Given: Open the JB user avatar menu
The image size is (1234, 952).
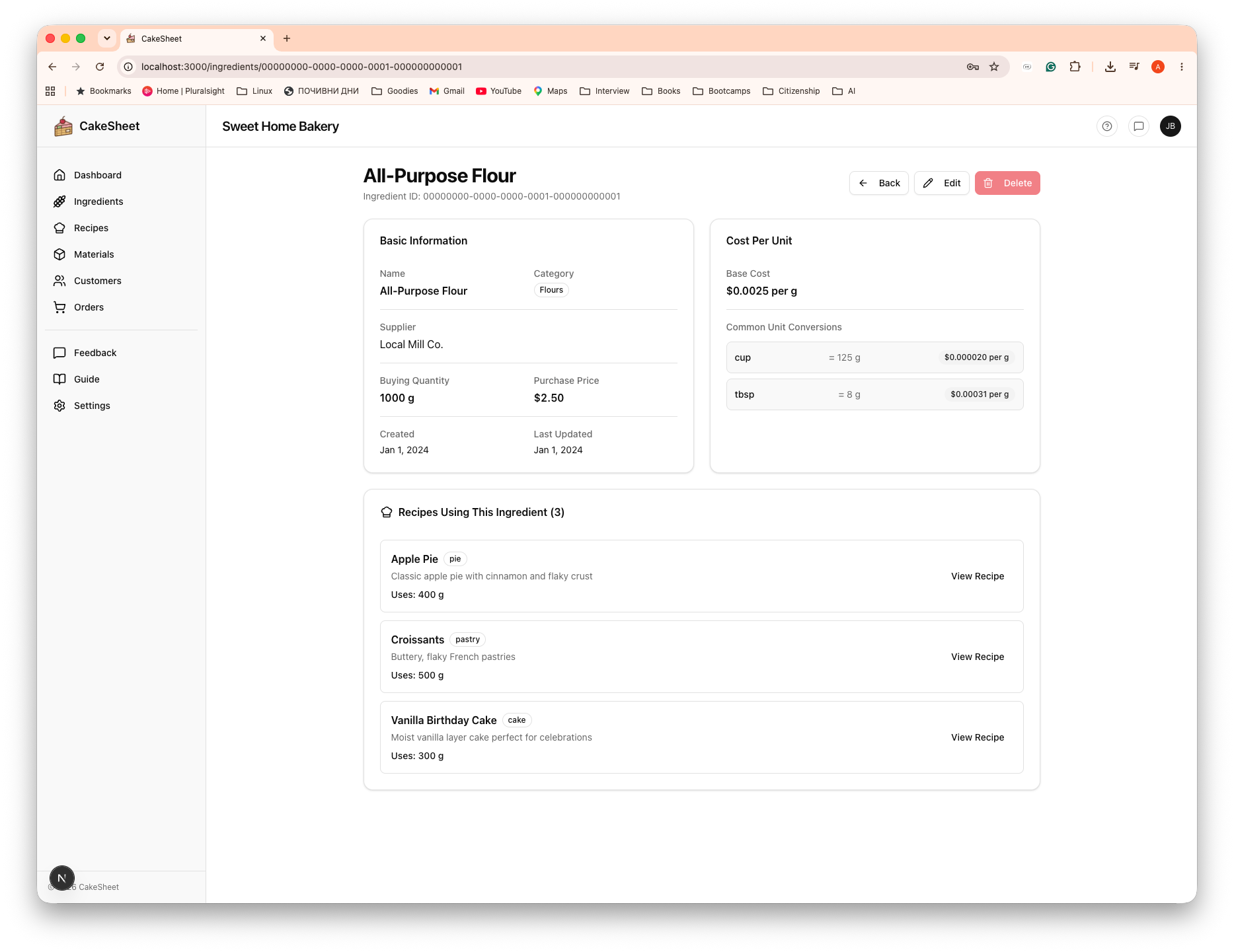Looking at the screenshot, I should pos(1171,126).
